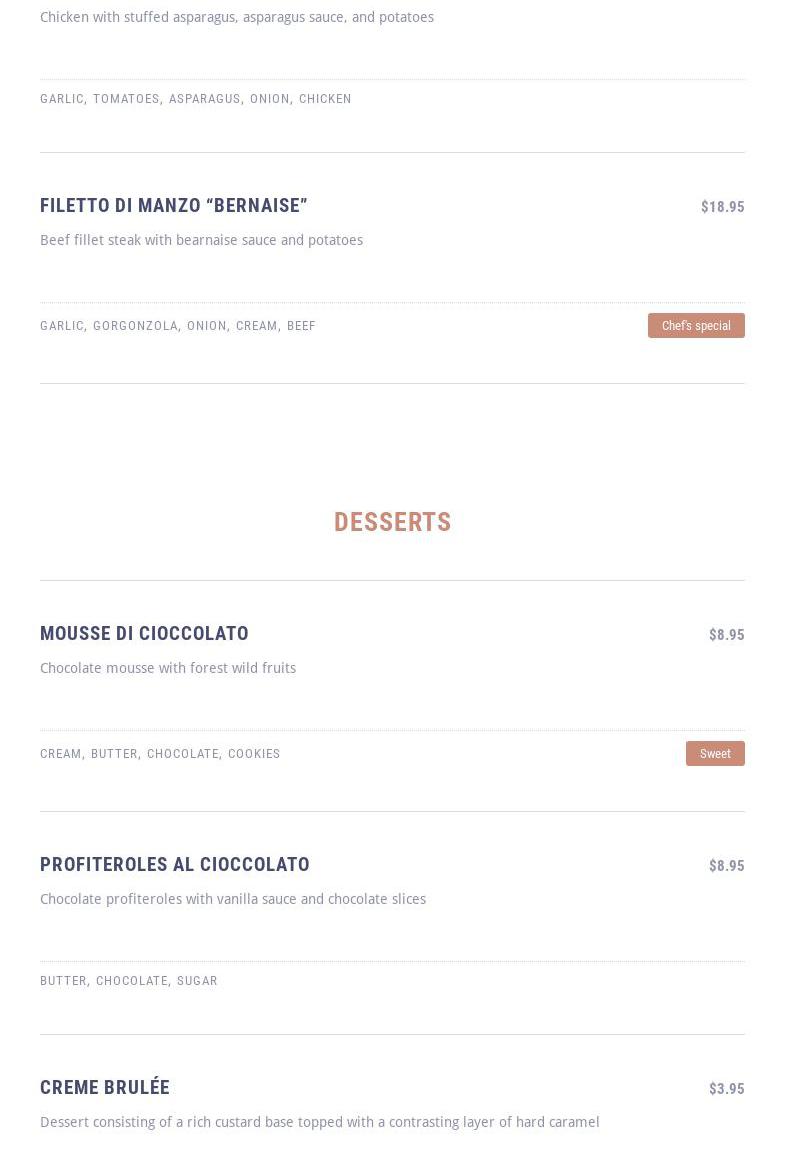
Task: Click the cream, butter, chocolate, cookies ingredients
Action: click(160, 754)
